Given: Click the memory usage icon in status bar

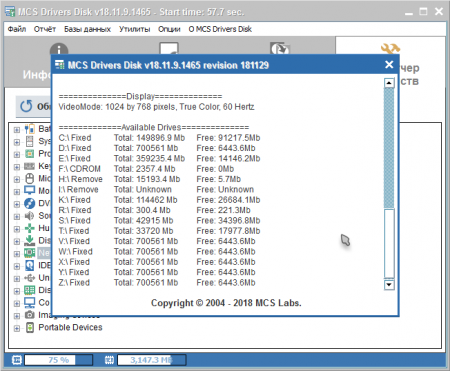Looking at the screenshot, I should (x=109, y=360).
